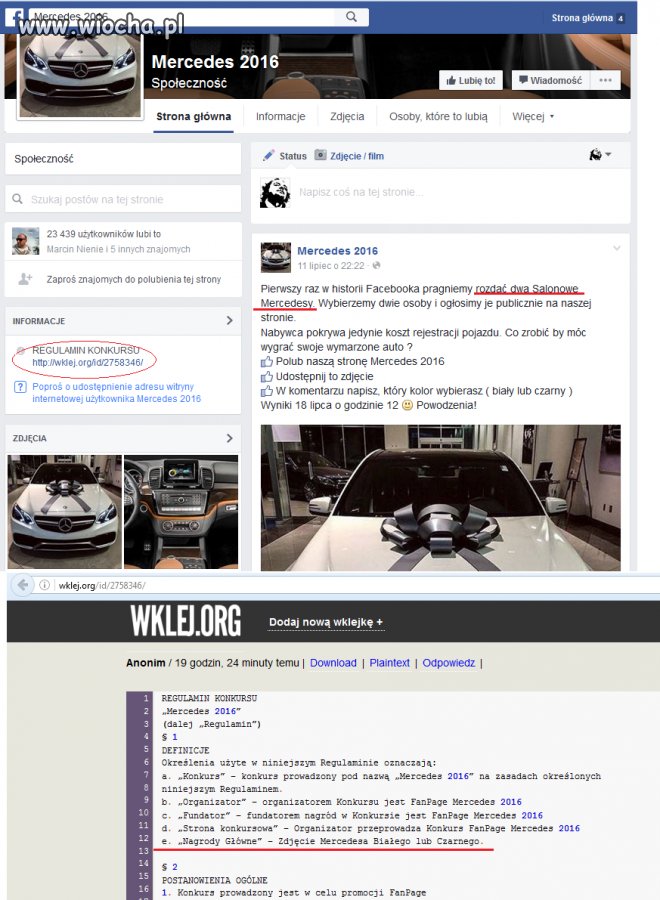The image size is (660, 900).
Task: Click the Download link
Action: 333,663
